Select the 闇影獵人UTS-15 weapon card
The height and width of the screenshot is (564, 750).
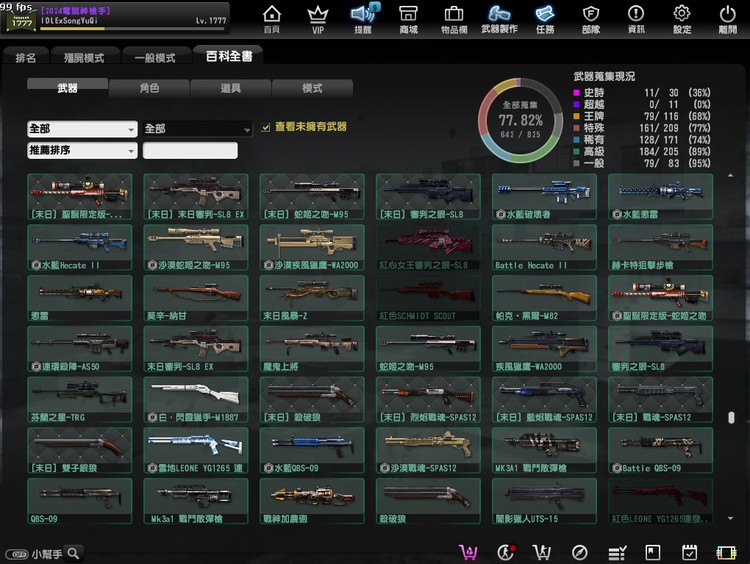pos(544,501)
